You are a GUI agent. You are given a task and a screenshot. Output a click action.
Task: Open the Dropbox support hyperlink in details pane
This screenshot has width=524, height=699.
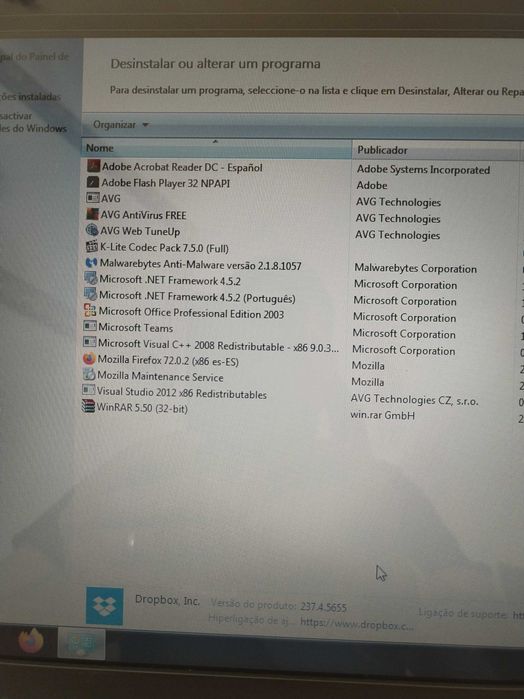pos(356,623)
